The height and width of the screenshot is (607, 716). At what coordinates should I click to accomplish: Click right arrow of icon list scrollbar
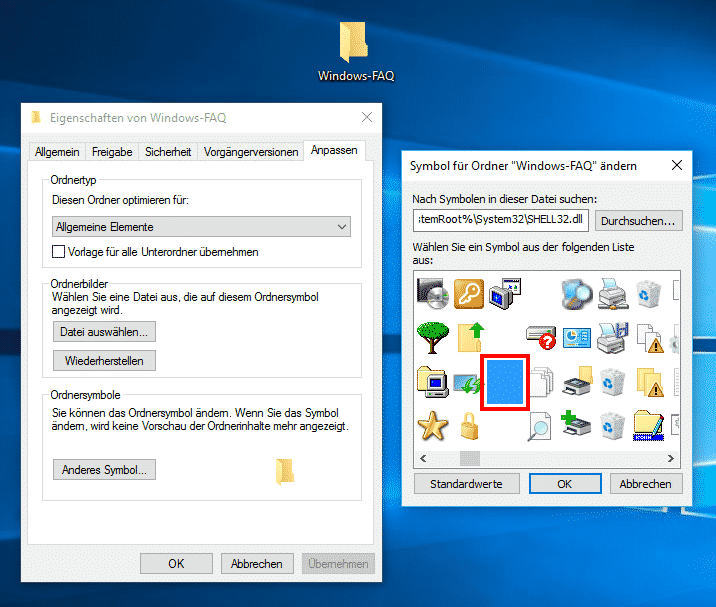(671, 459)
